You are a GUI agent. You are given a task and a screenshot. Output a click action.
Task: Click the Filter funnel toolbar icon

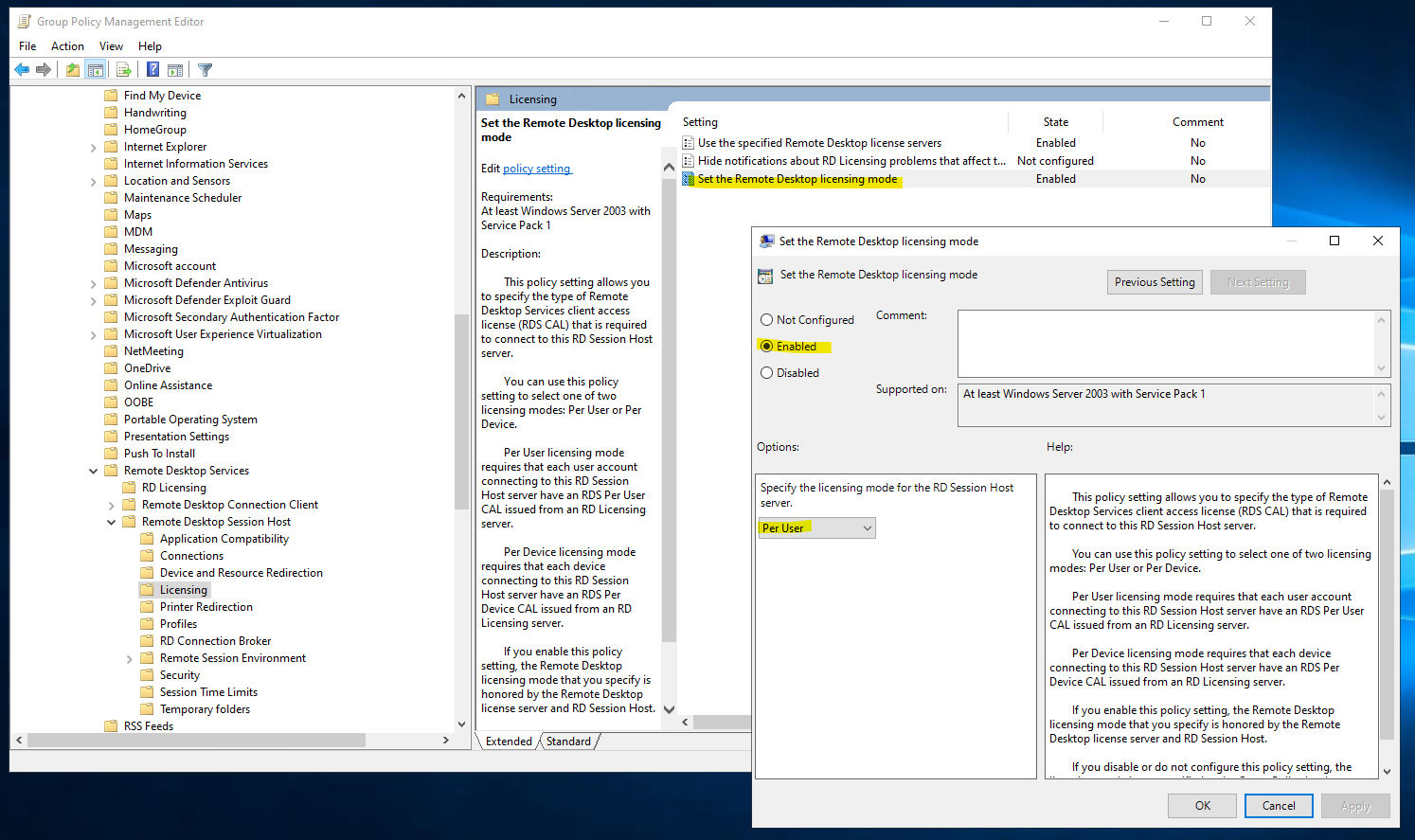[x=206, y=69]
